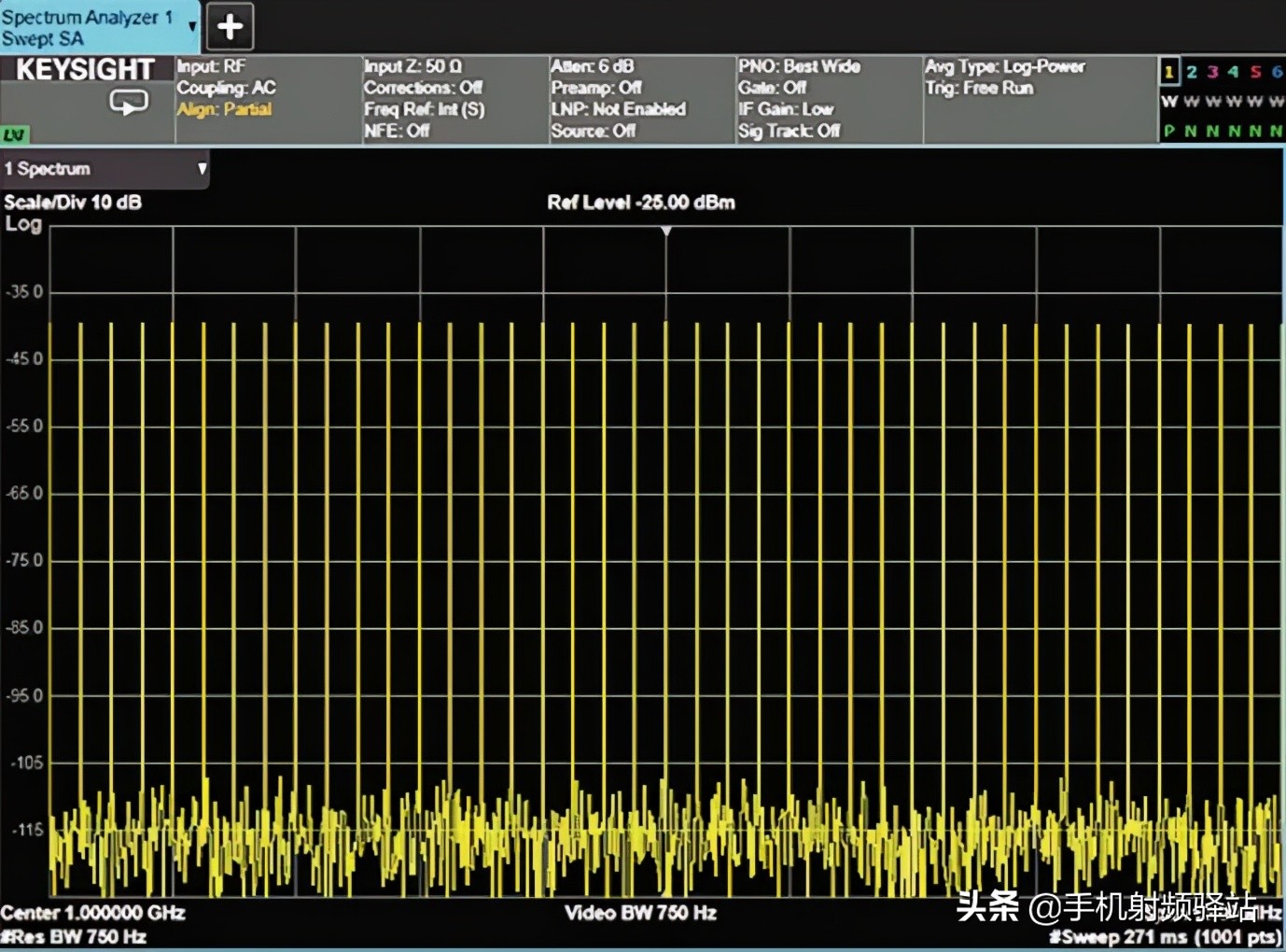The image size is (1286, 952).
Task: Select trace 1 in the trace panel
Action: click(1168, 72)
